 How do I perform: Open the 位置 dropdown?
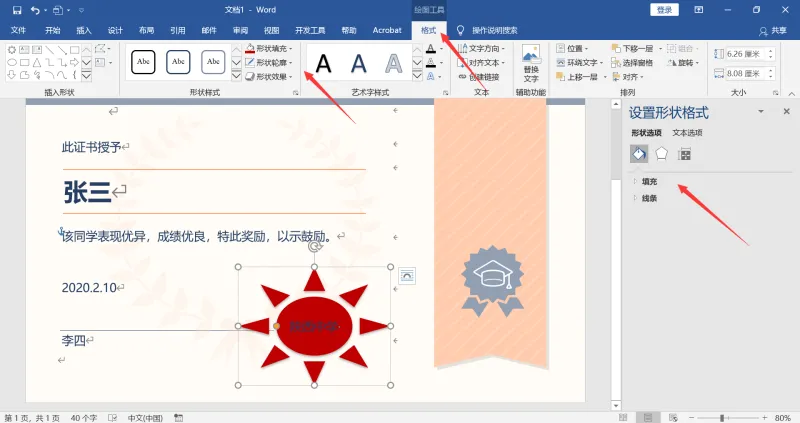pos(572,48)
